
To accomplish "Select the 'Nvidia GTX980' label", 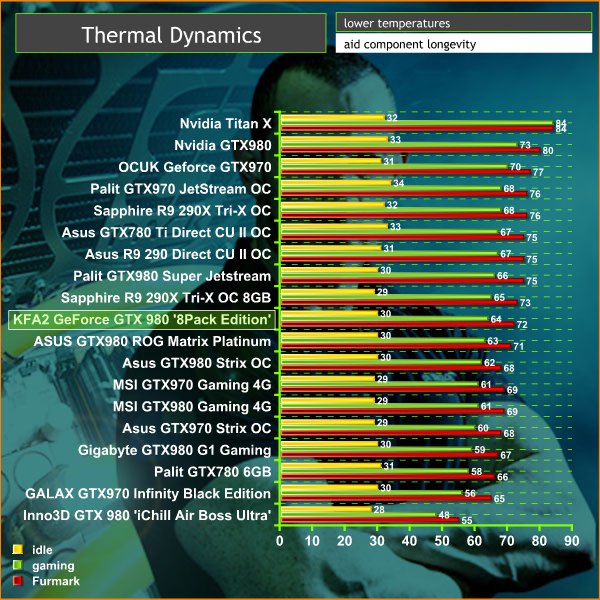I will 223,145.
